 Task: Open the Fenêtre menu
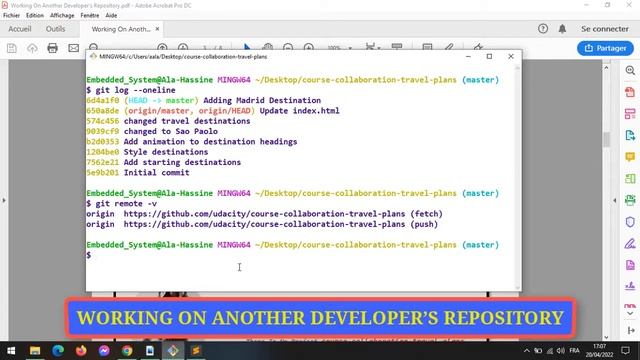(x=90, y=15)
